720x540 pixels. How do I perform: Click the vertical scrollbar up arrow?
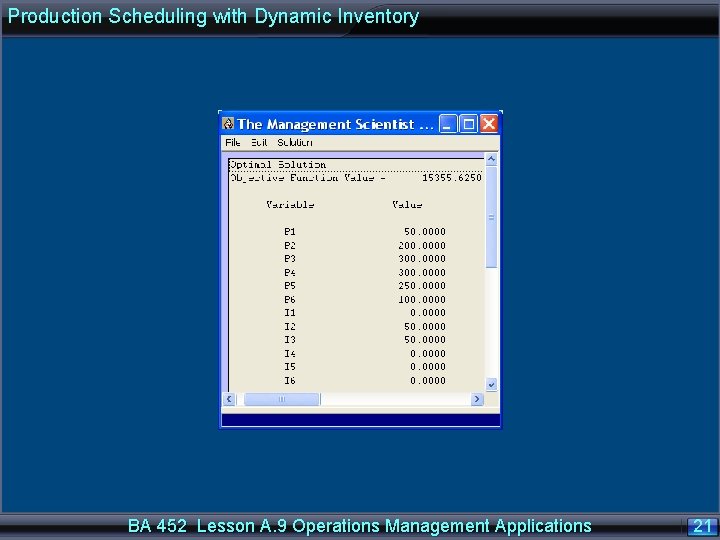click(x=491, y=159)
